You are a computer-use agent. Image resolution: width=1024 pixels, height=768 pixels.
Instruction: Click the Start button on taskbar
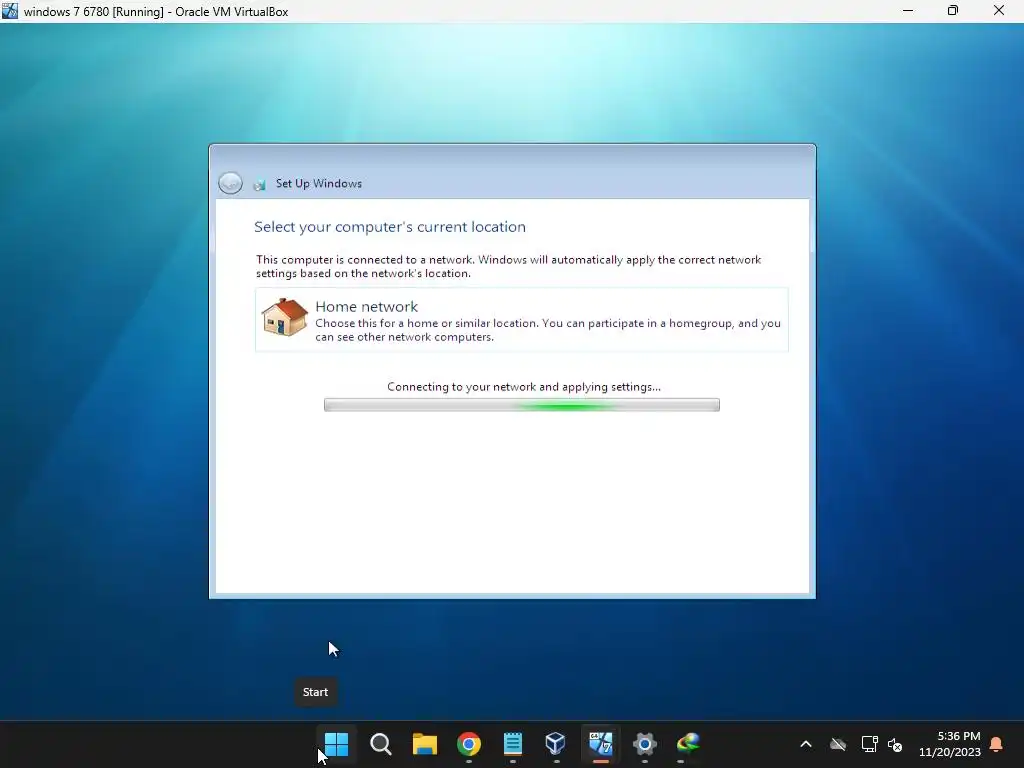[x=337, y=744]
